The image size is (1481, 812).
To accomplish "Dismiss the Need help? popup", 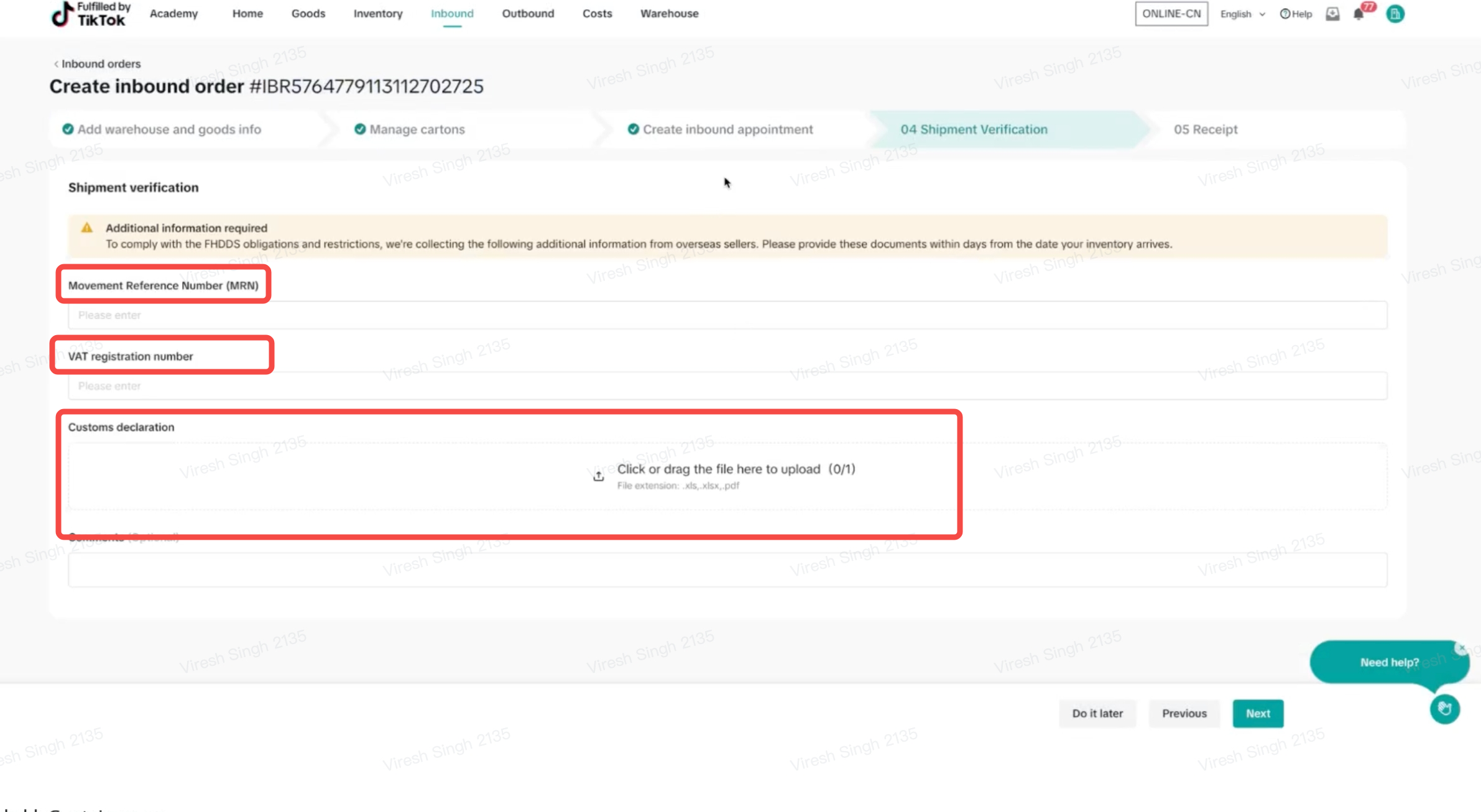I will tap(1460, 648).
